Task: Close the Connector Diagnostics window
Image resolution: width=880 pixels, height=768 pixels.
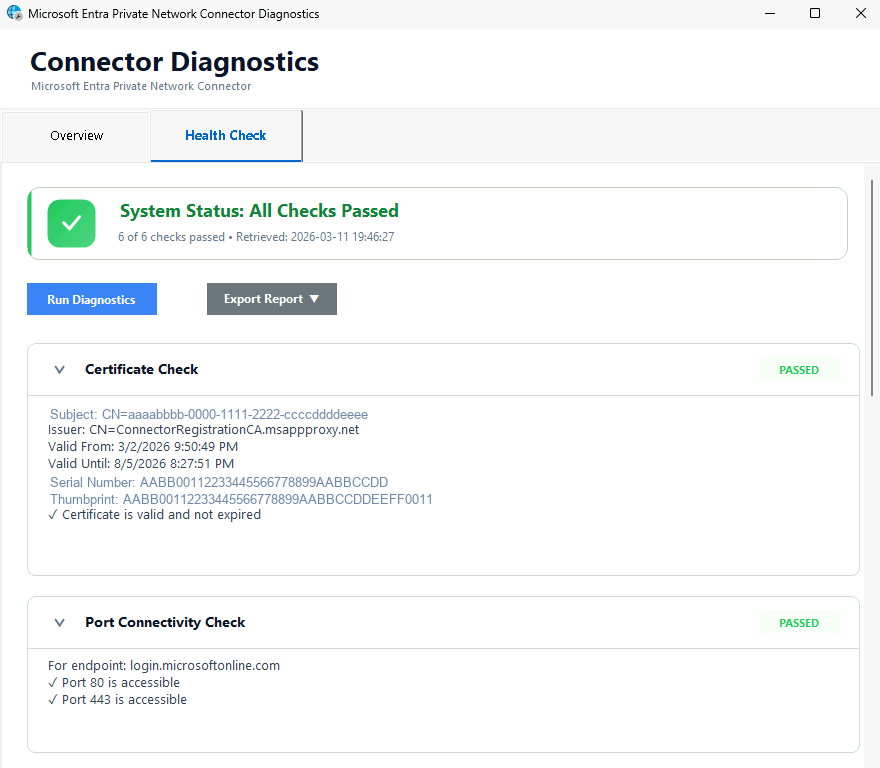Action: tap(861, 13)
